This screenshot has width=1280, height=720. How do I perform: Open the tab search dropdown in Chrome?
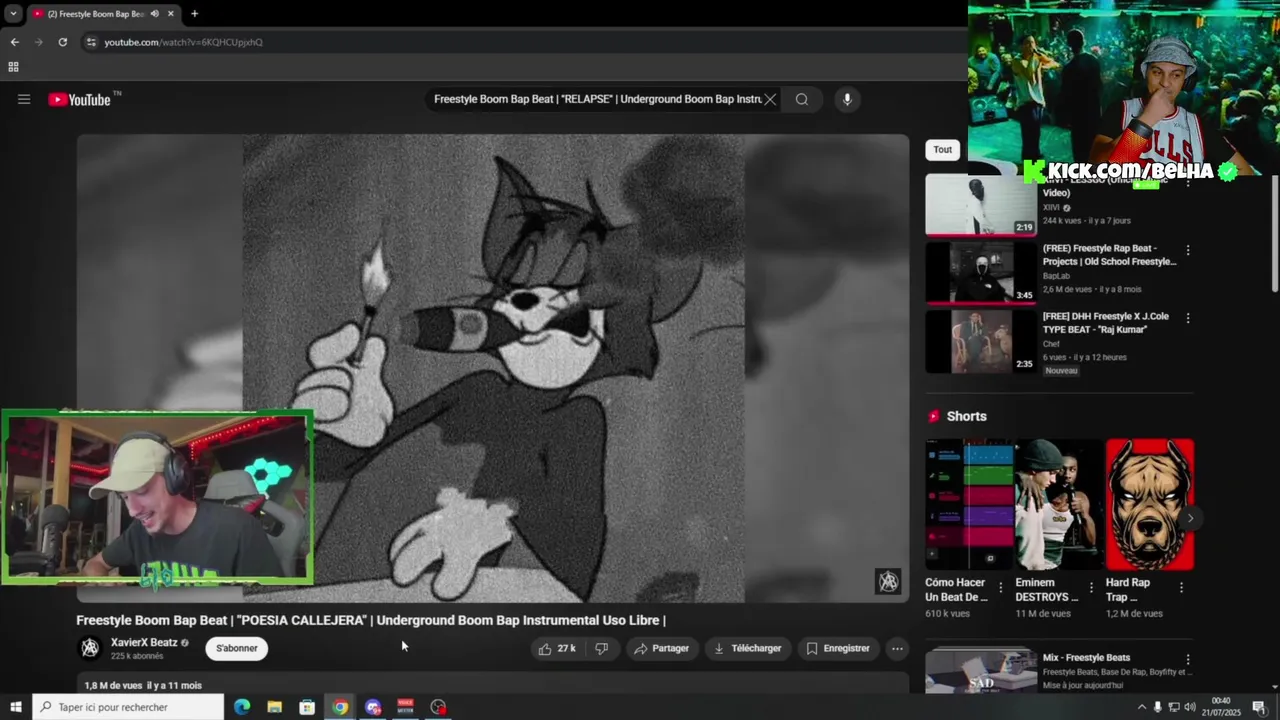click(13, 14)
